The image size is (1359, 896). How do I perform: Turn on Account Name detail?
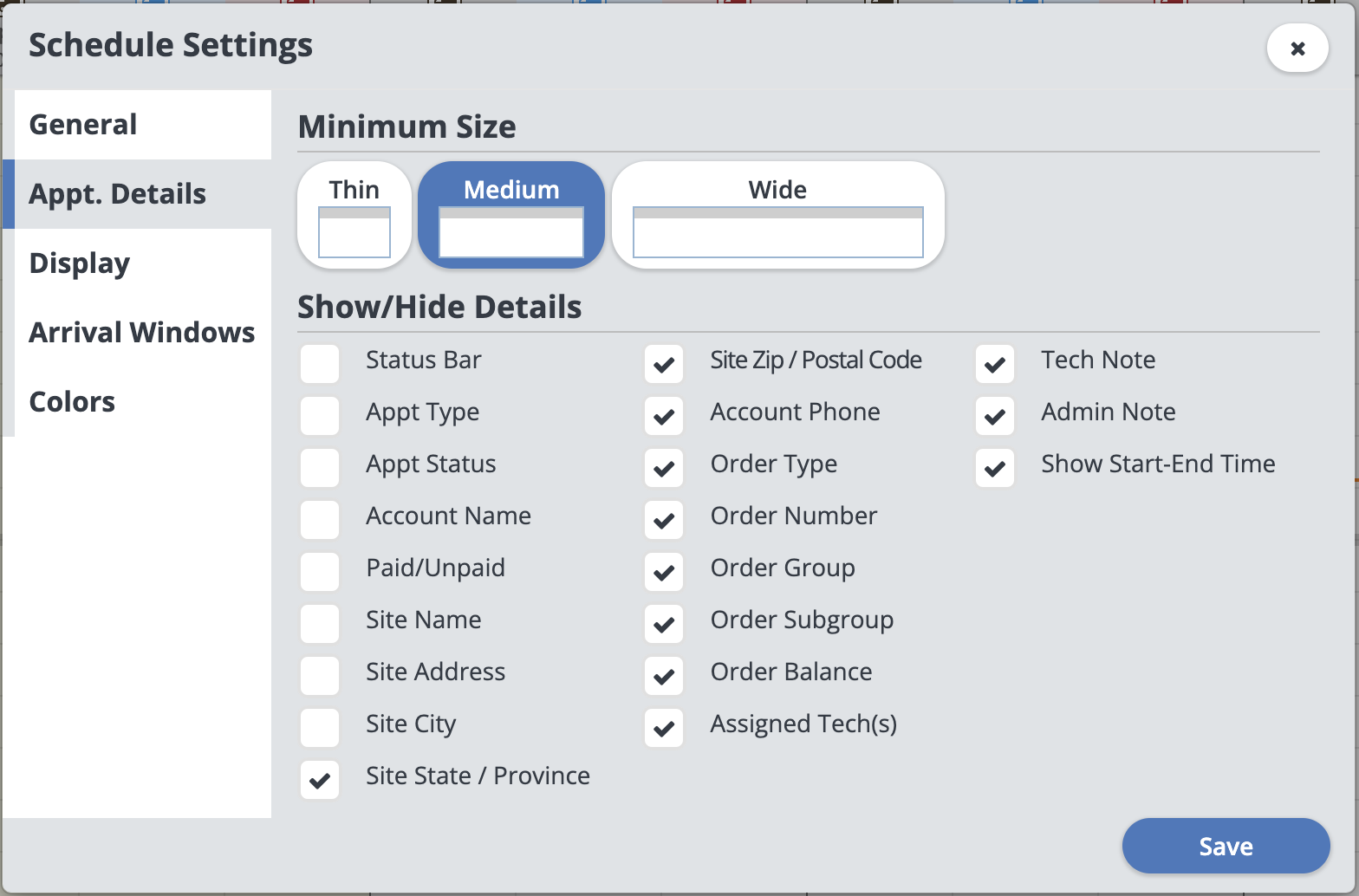(x=320, y=520)
